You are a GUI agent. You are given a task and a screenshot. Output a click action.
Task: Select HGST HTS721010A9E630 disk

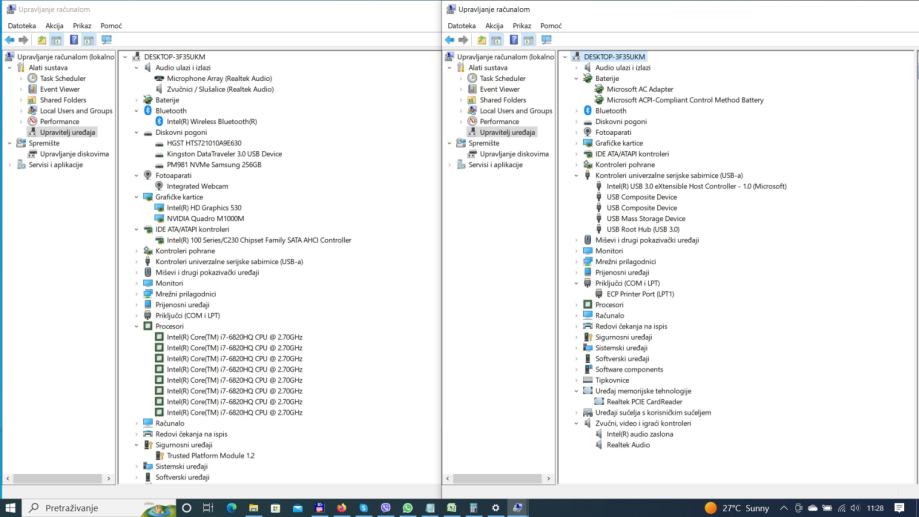[204, 143]
